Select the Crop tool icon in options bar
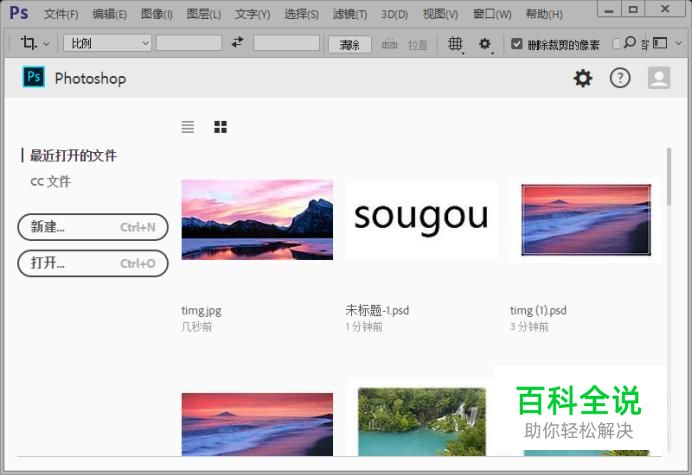 pos(28,43)
